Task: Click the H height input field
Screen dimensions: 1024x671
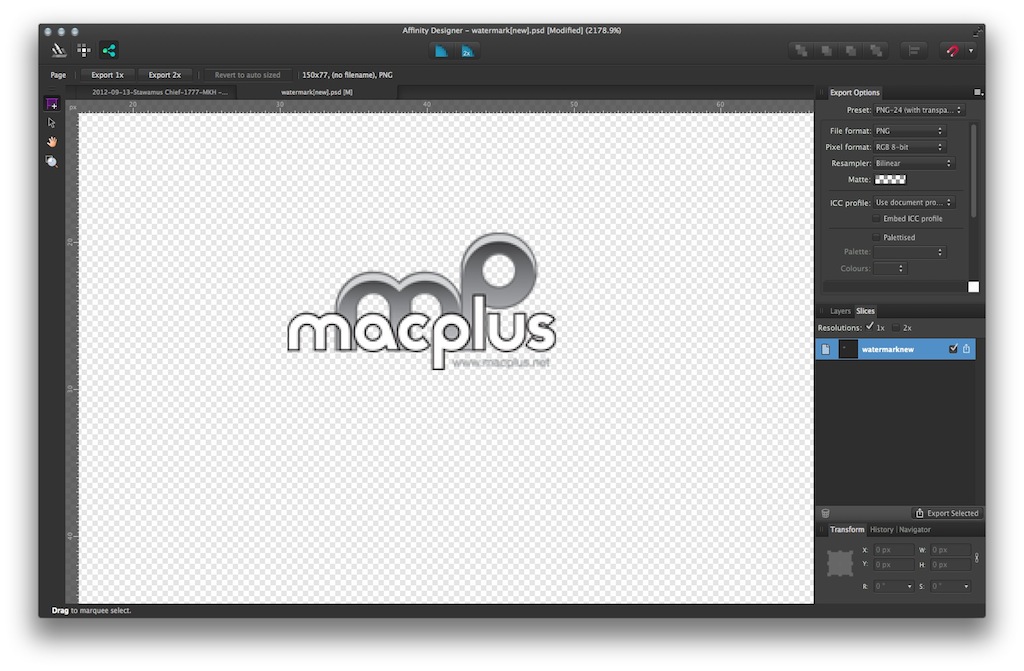Action: [x=950, y=565]
